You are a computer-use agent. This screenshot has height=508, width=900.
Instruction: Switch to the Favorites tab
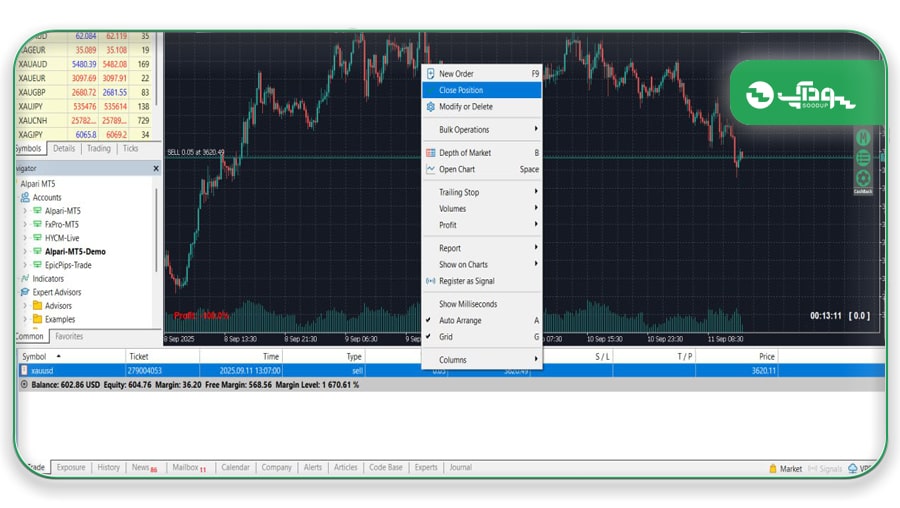pos(69,336)
